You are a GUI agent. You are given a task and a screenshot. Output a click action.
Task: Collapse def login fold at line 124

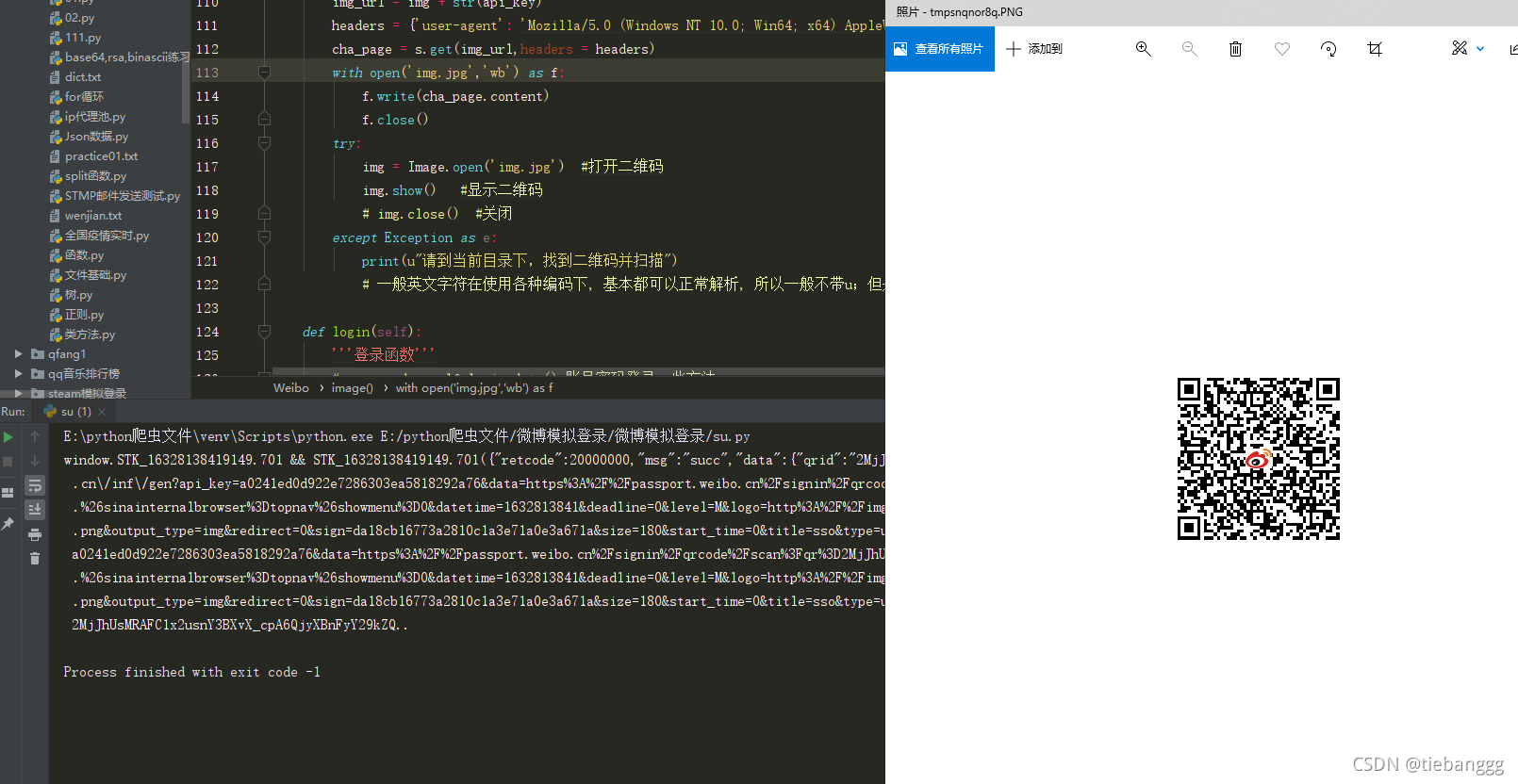pos(264,332)
